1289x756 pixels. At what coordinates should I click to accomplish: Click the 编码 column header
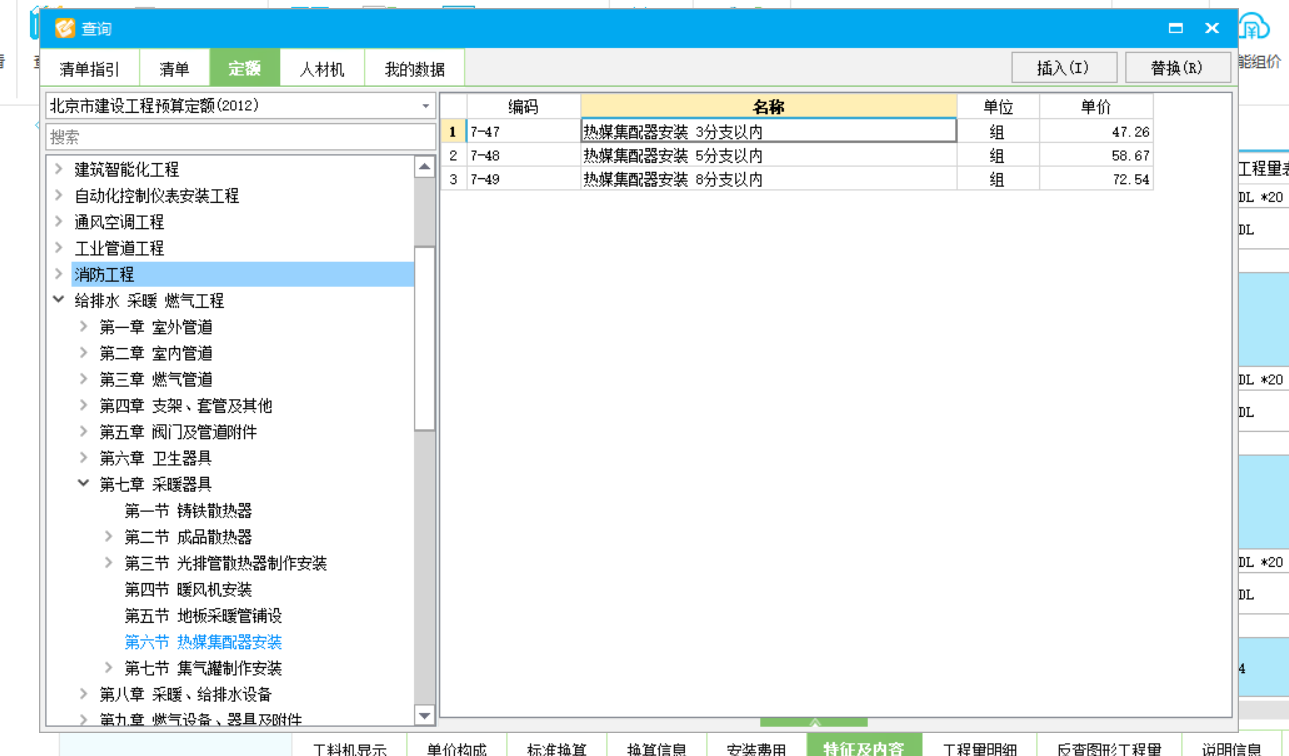point(523,106)
